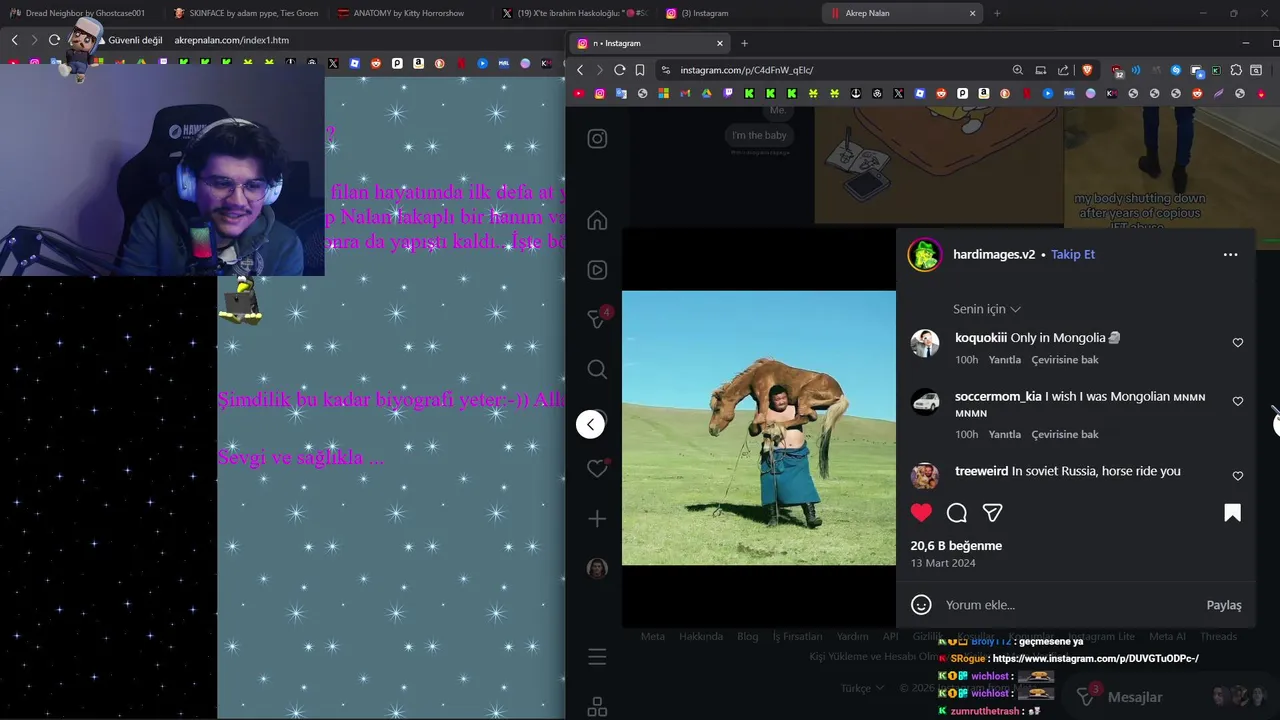Open hardimages.v2 profile username
Screen dimensions: 1280x720
pyautogui.click(x=994, y=254)
